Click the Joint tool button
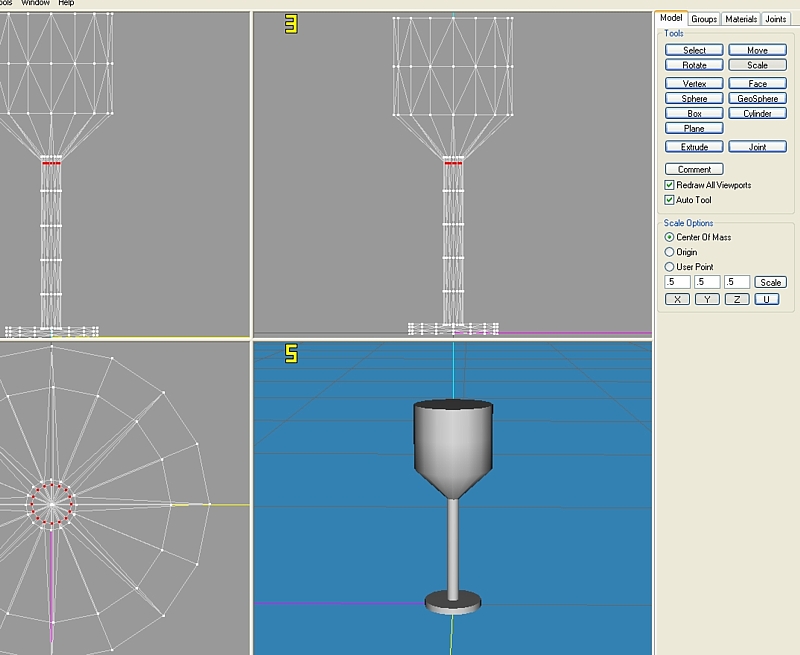Screen dimensions: 800x655 [757, 147]
